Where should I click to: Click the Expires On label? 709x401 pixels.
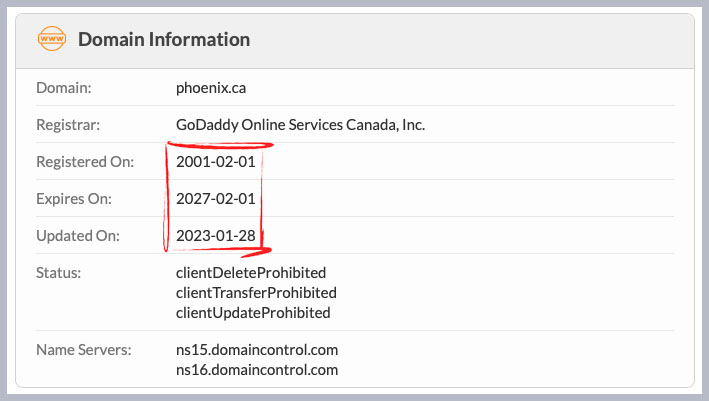(74, 199)
